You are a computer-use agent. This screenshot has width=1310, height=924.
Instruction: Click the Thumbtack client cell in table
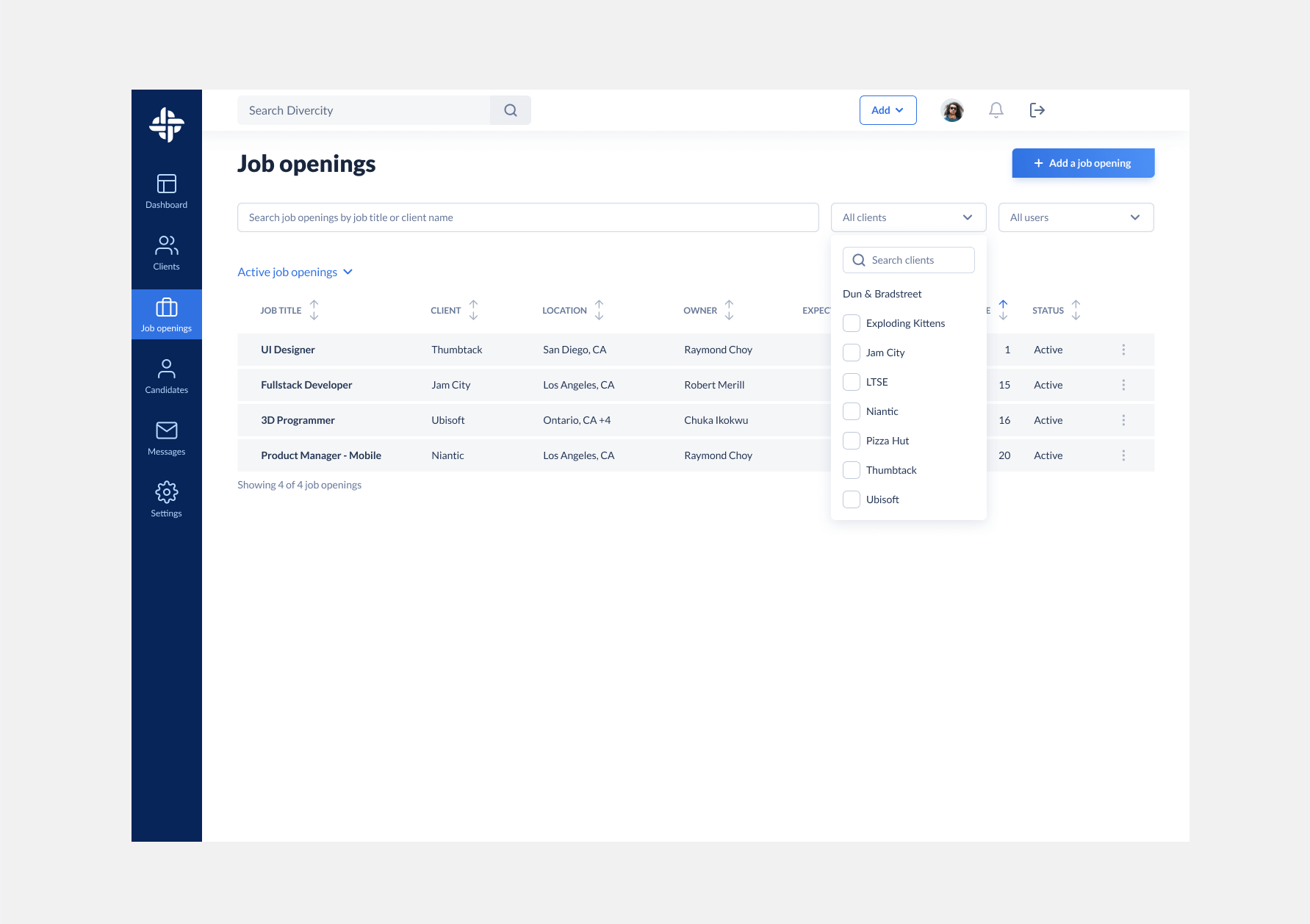[x=457, y=350]
